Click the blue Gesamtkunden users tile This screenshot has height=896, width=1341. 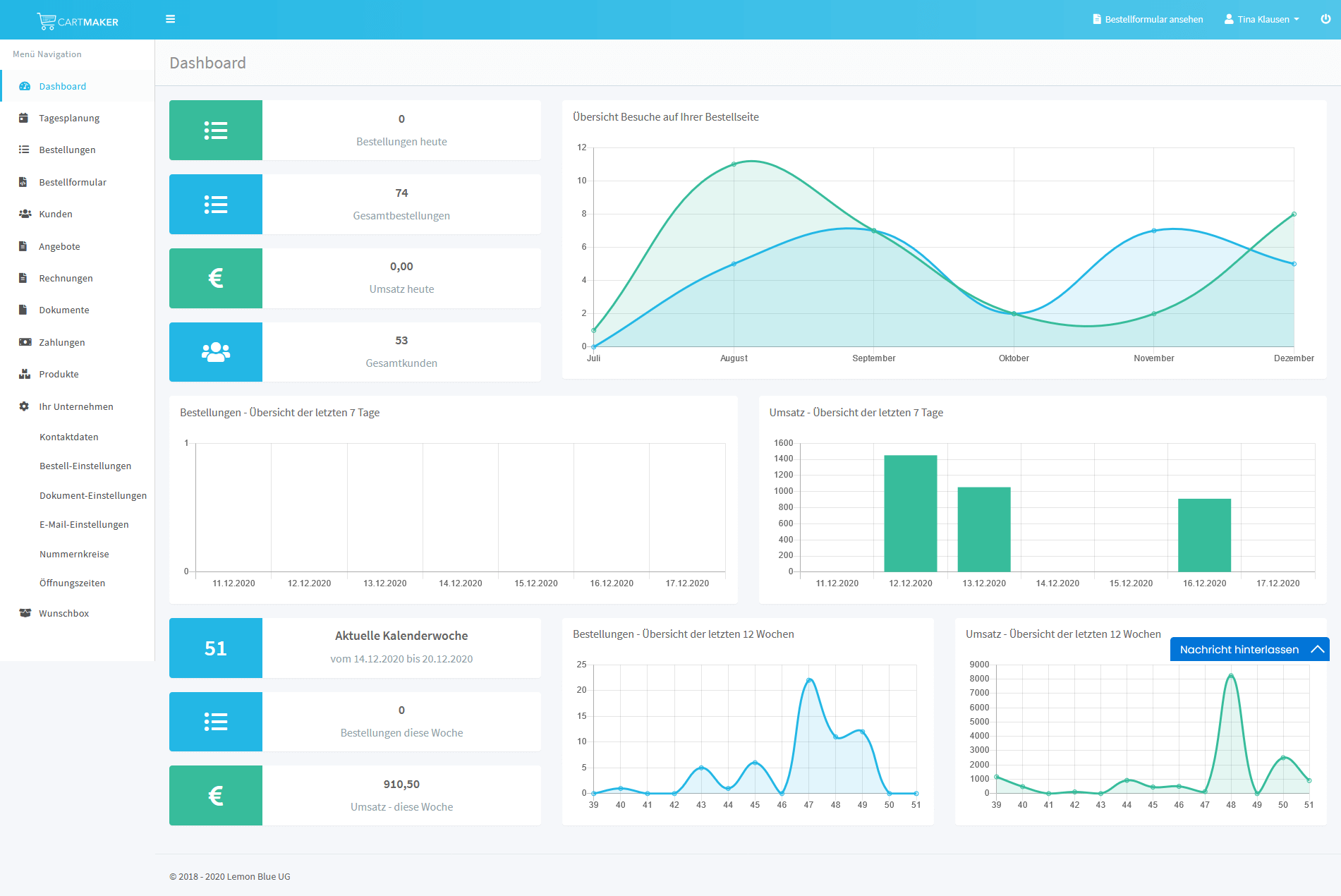pos(216,352)
